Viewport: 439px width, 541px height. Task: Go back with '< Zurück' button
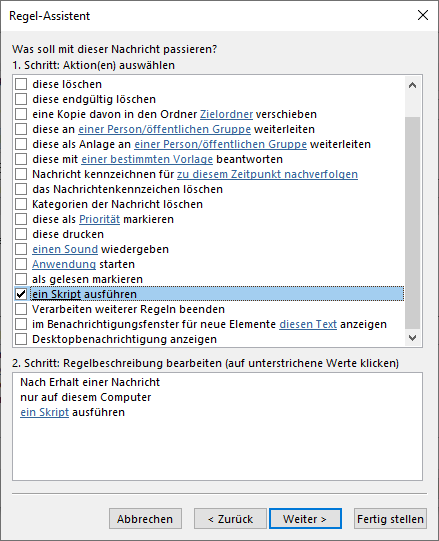tap(230, 519)
